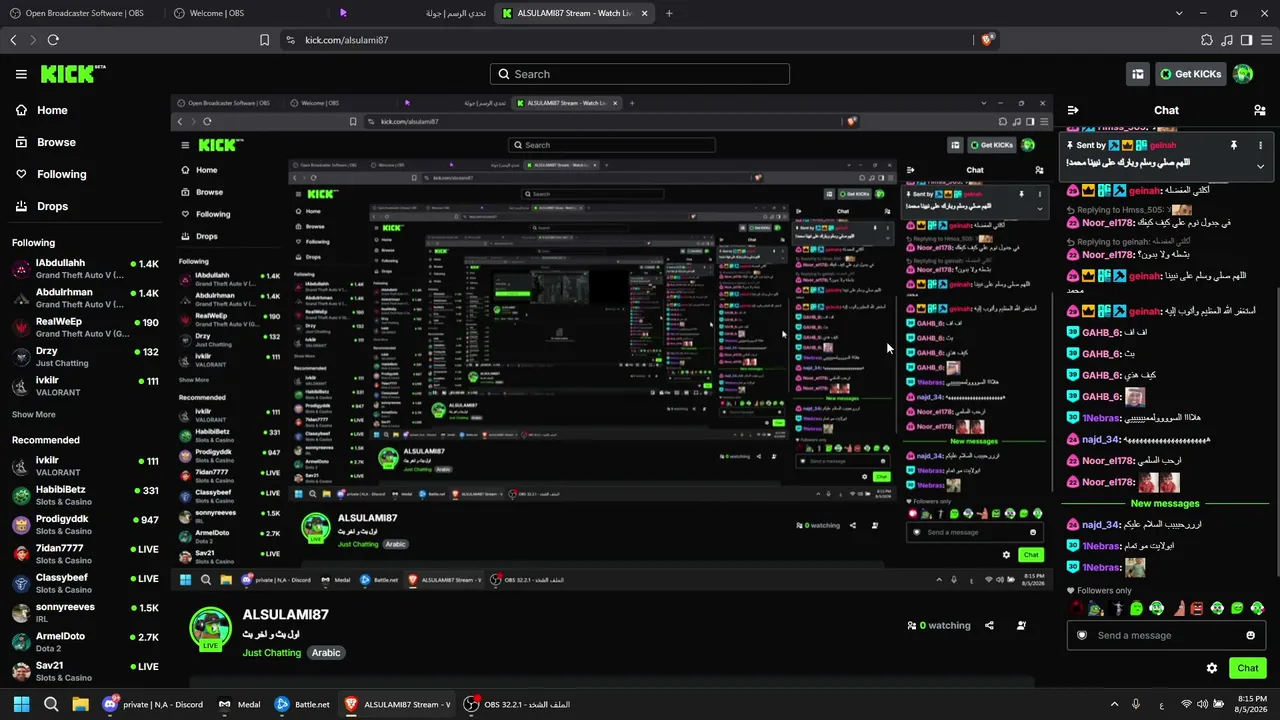Select the Pepe frog emote

pos(1096,608)
